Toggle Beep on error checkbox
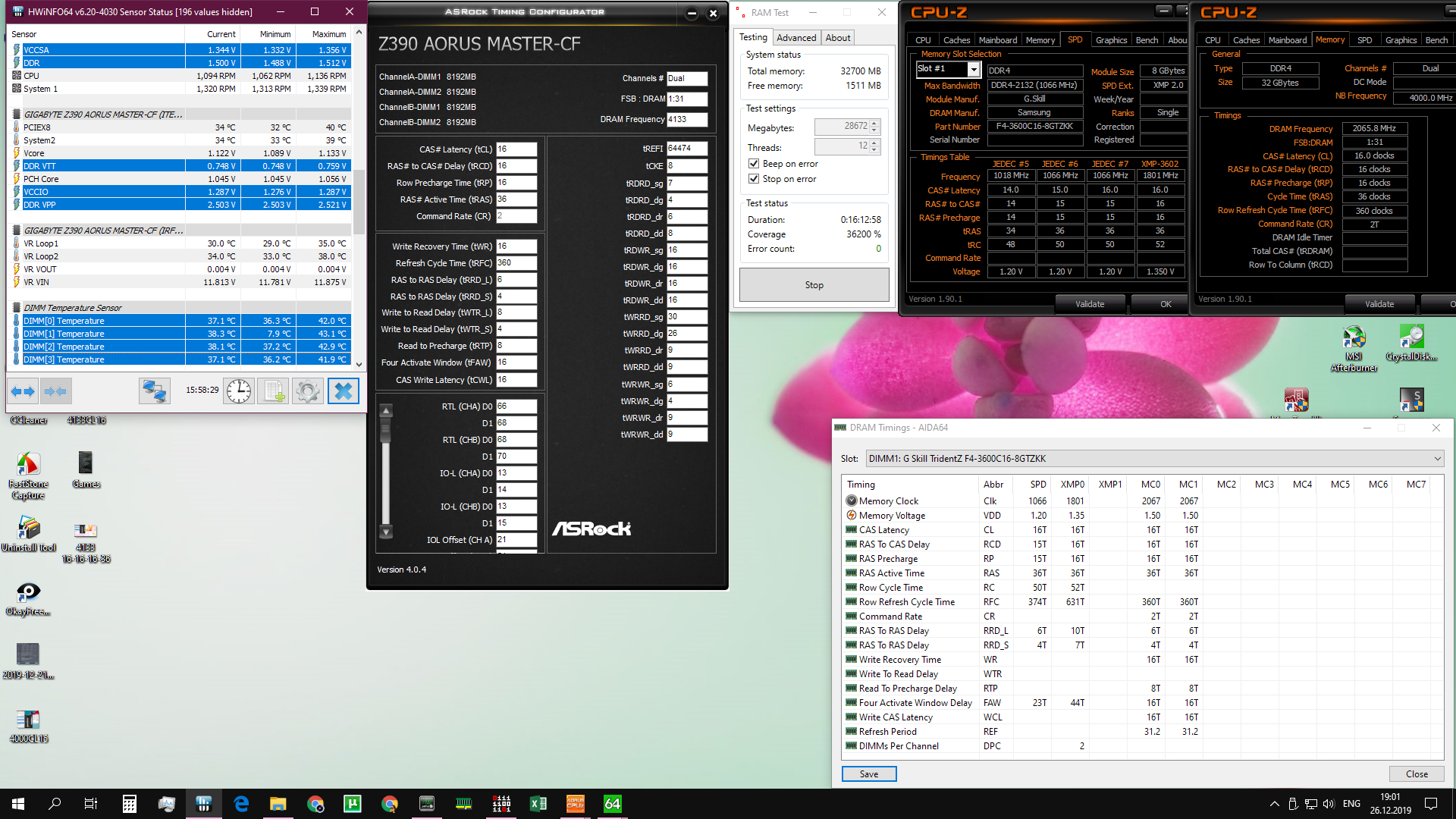This screenshot has height=819, width=1456. (x=754, y=164)
